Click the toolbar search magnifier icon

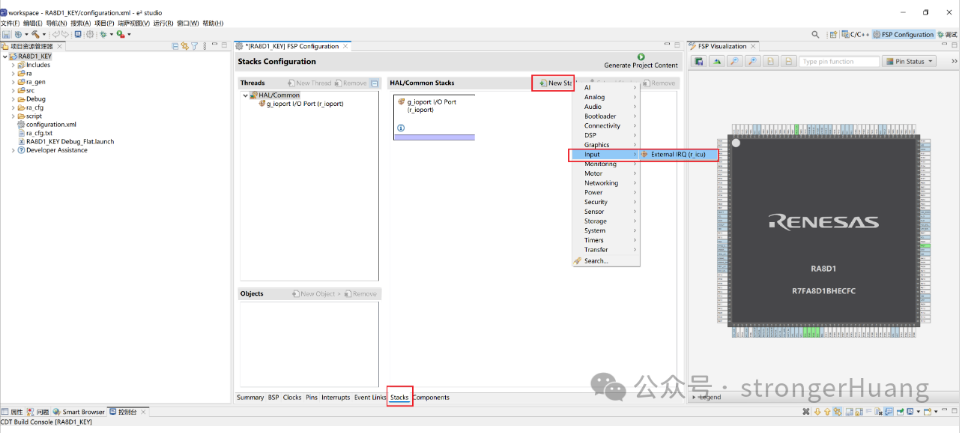(x=815, y=34)
